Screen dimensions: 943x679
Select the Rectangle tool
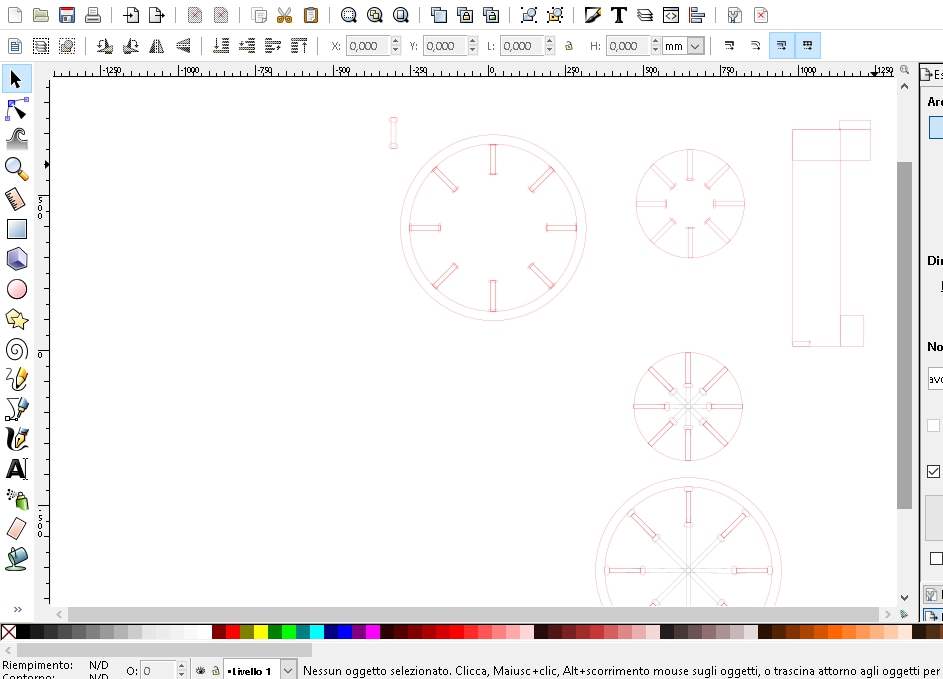[17, 229]
